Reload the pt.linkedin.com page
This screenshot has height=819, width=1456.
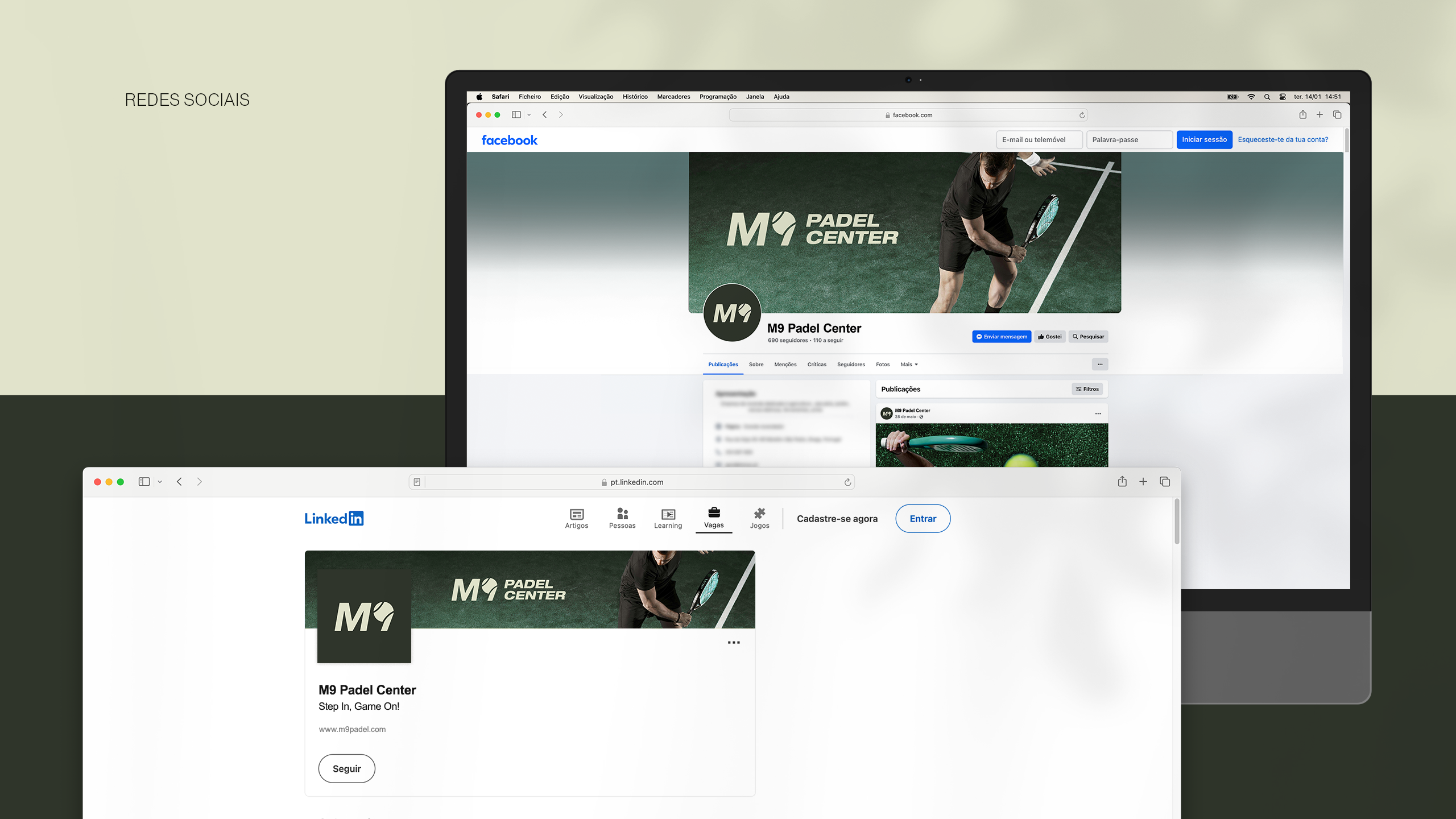(x=847, y=482)
